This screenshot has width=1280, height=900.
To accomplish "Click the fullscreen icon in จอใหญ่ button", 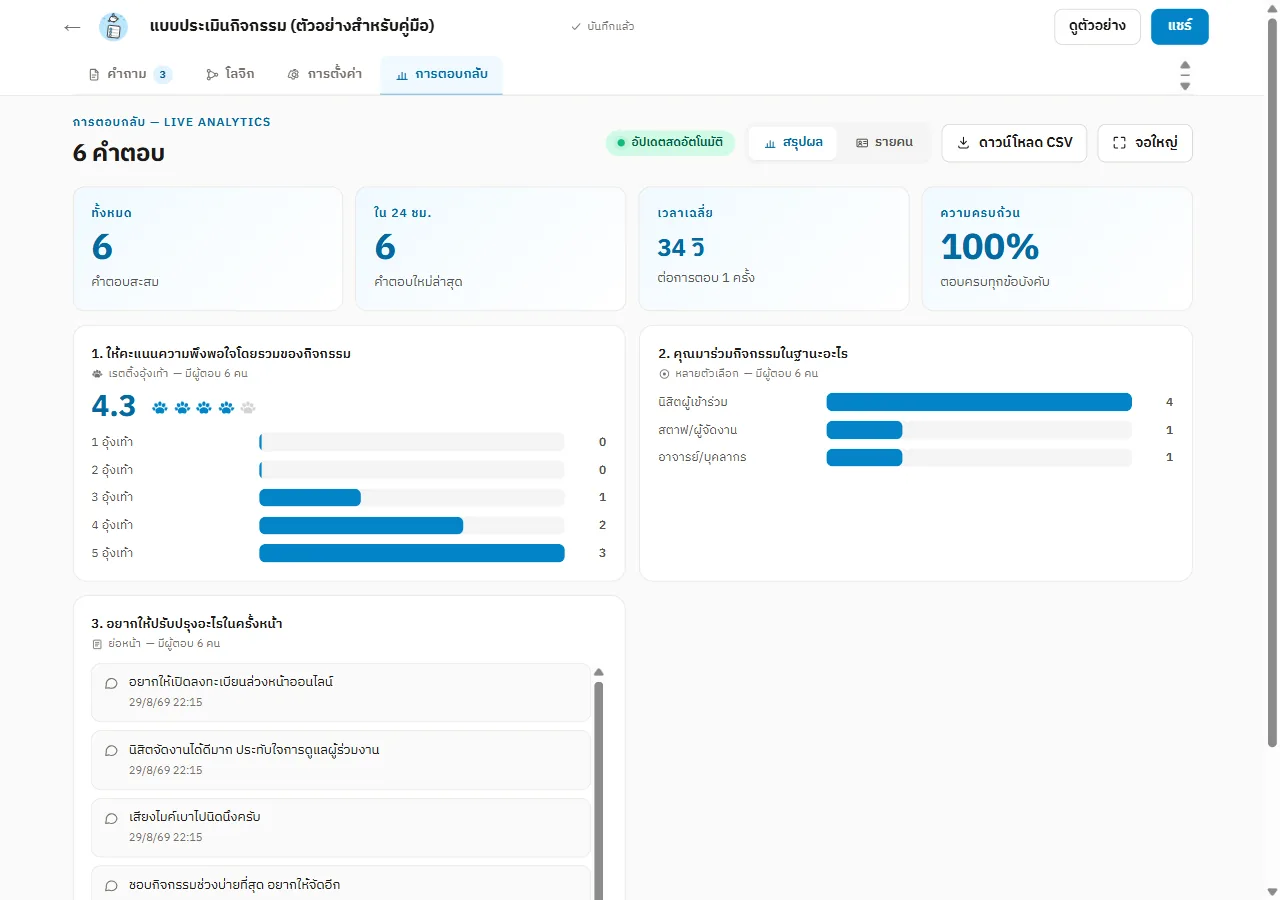I will click(x=1119, y=143).
